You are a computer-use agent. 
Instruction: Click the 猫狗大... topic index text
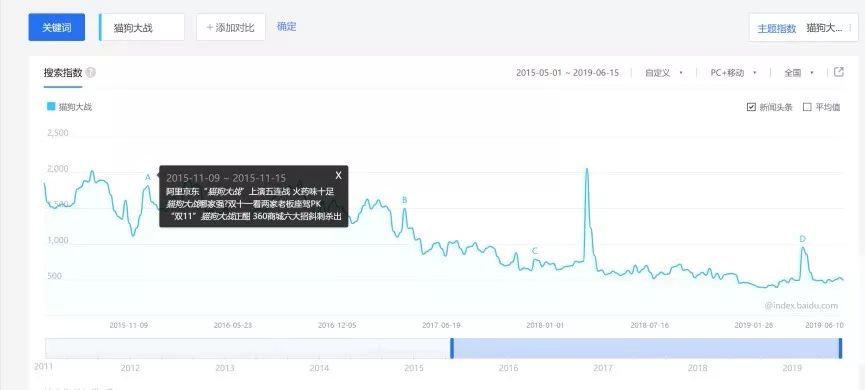(x=824, y=28)
